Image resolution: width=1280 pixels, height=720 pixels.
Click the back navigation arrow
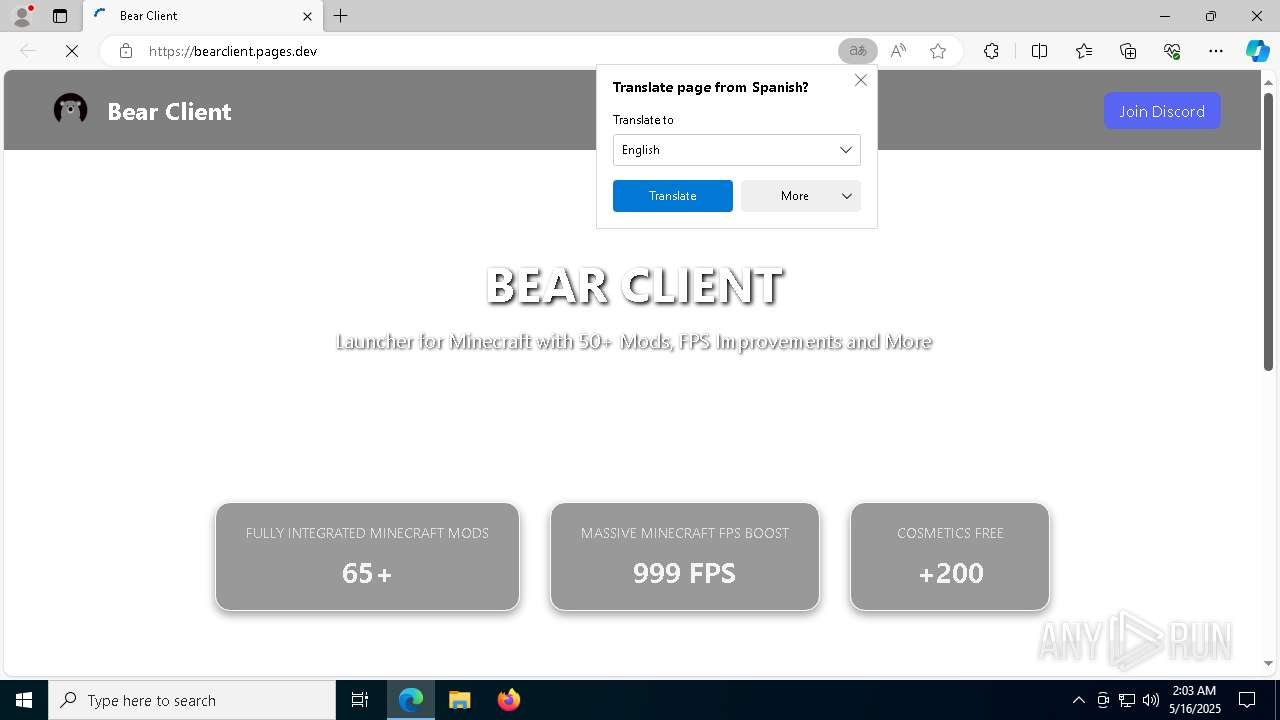28,51
